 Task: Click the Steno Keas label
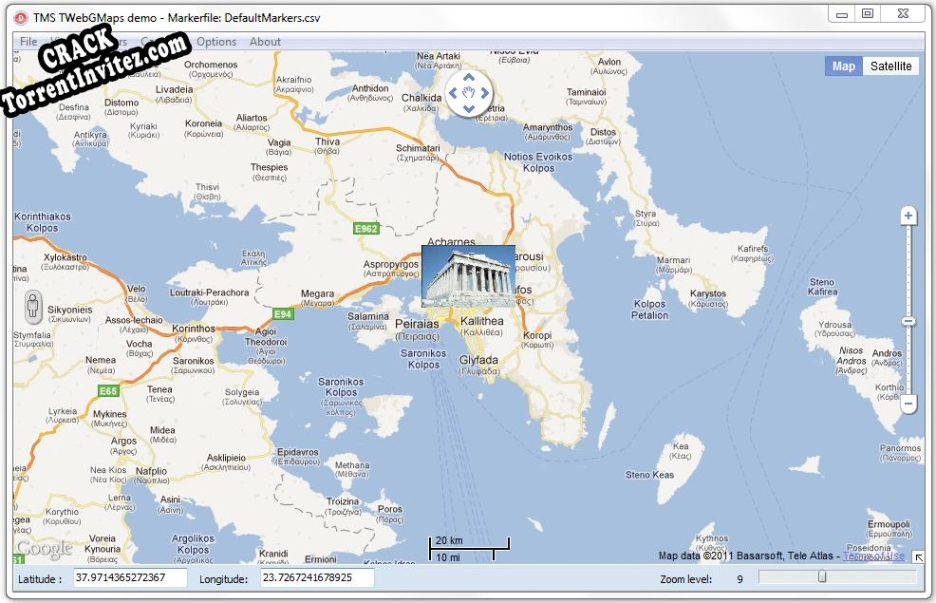point(649,475)
